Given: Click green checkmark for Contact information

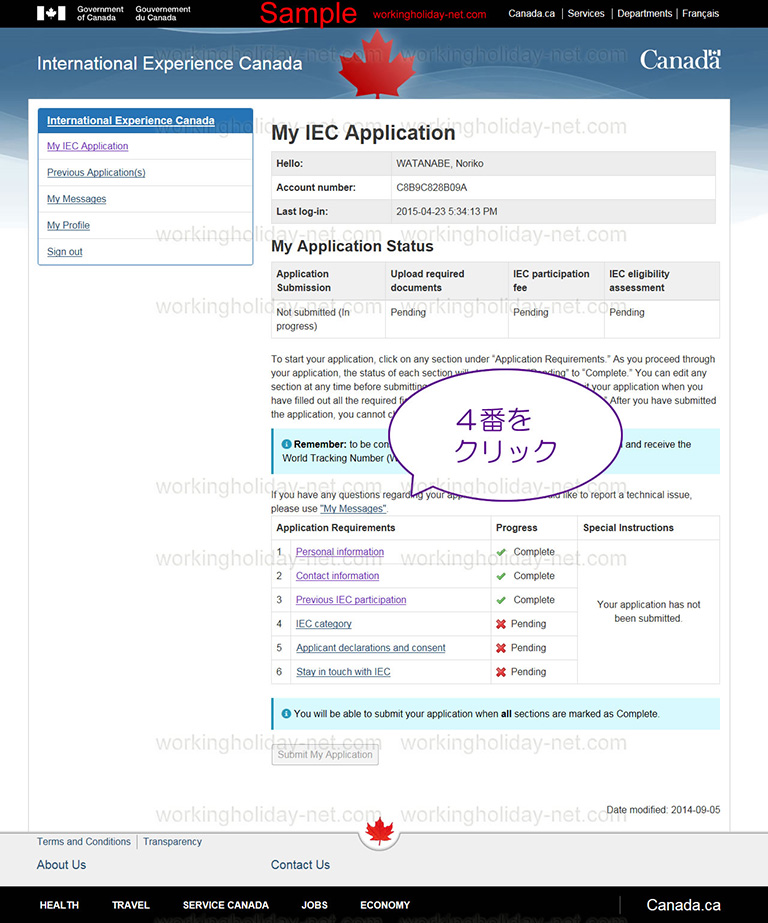Looking at the screenshot, I should [x=501, y=576].
